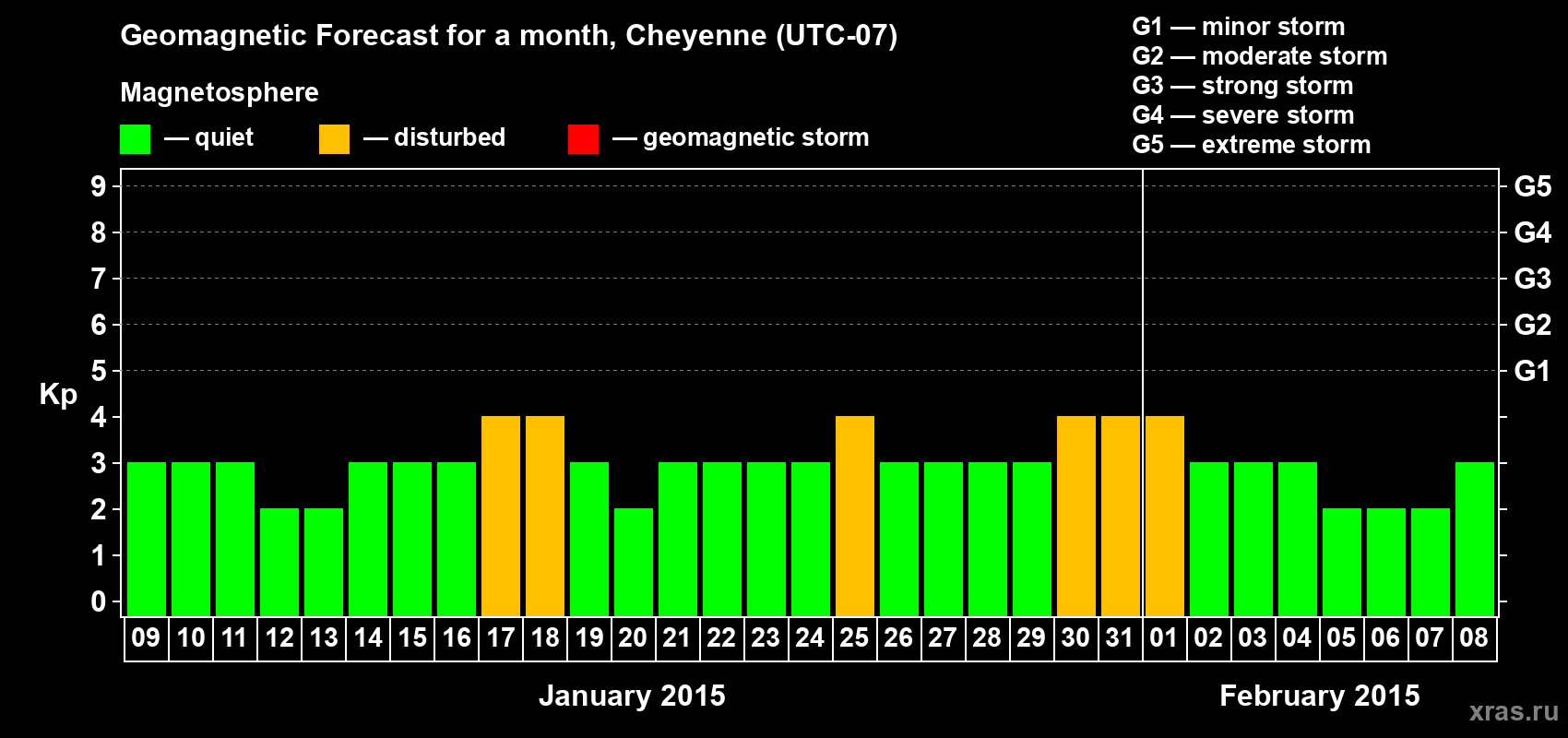The image size is (1568, 738).
Task: Click the 'January 2015' month label
Action: coord(632,696)
